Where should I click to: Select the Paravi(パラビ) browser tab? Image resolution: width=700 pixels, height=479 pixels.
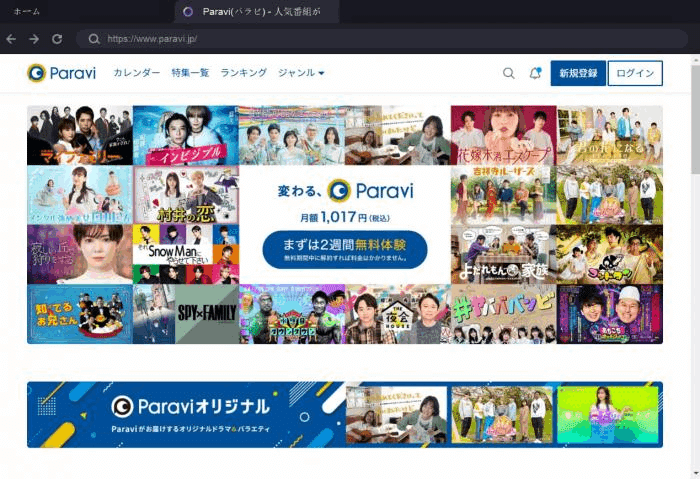257,12
